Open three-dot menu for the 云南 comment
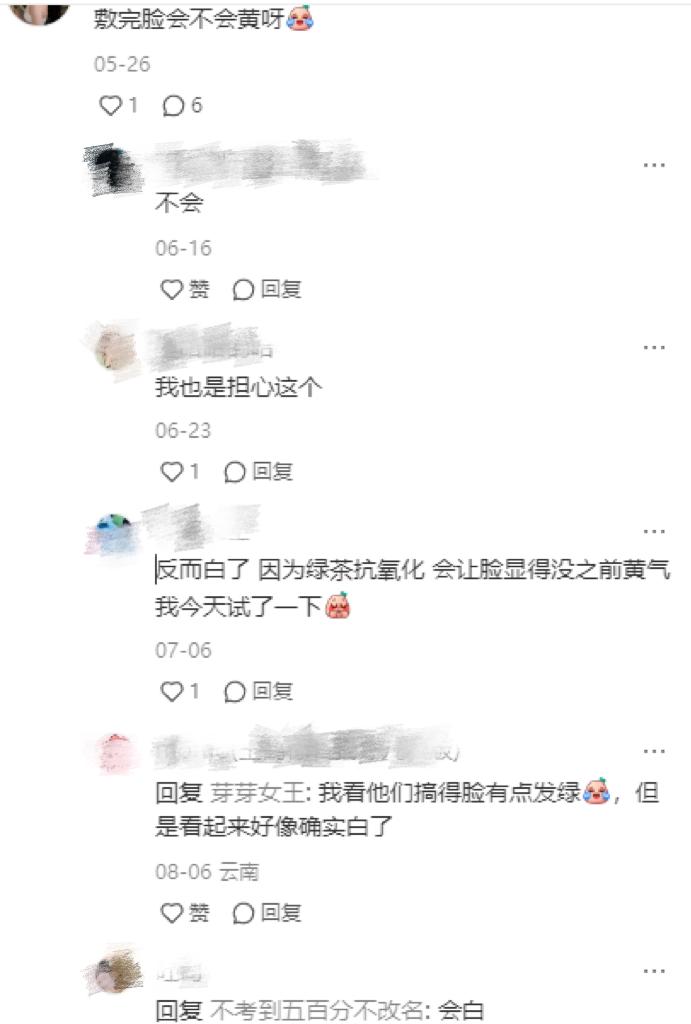Image resolution: width=691 pixels, height=1024 pixels. [x=654, y=752]
